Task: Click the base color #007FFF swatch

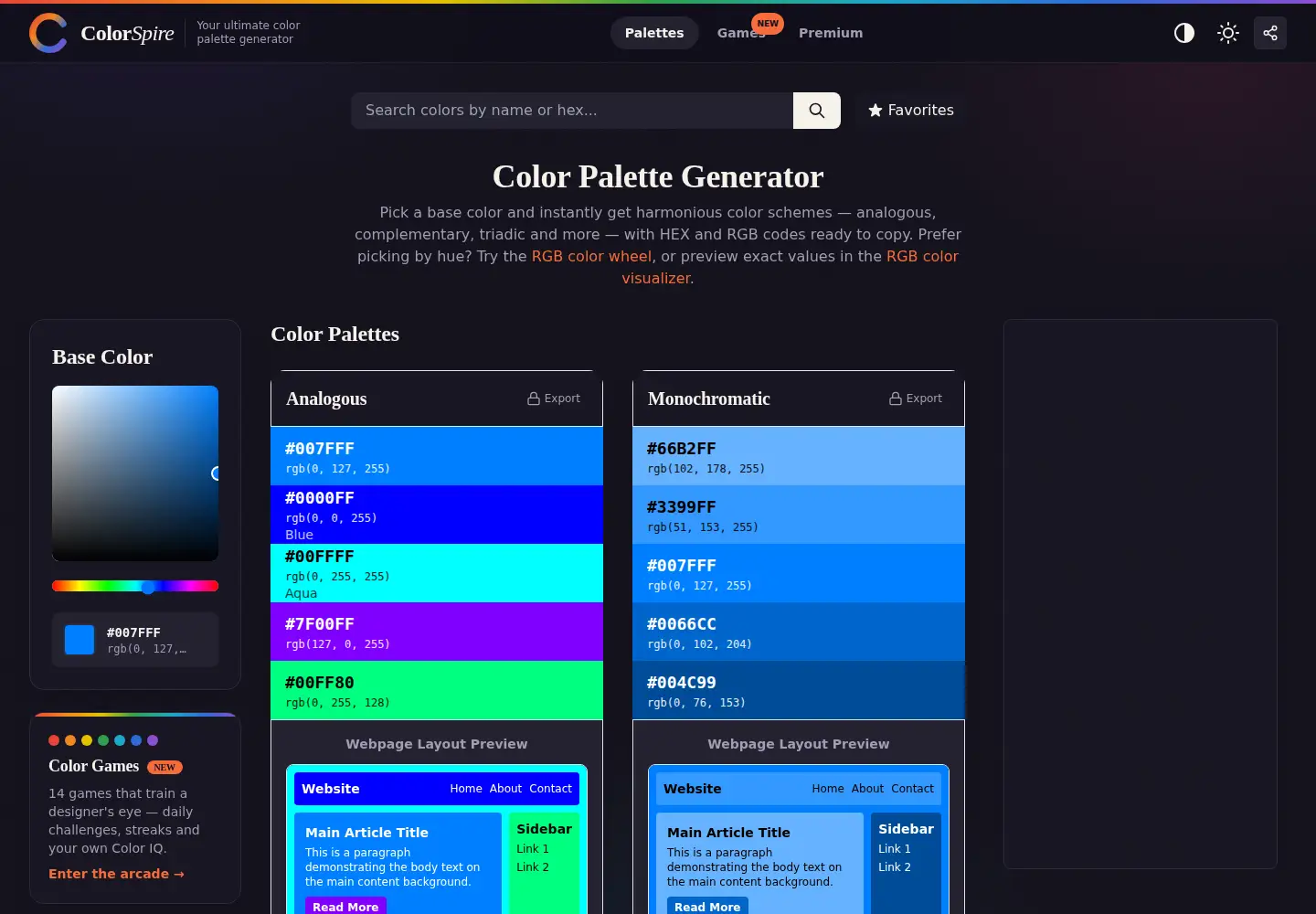Action: pos(80,640)
